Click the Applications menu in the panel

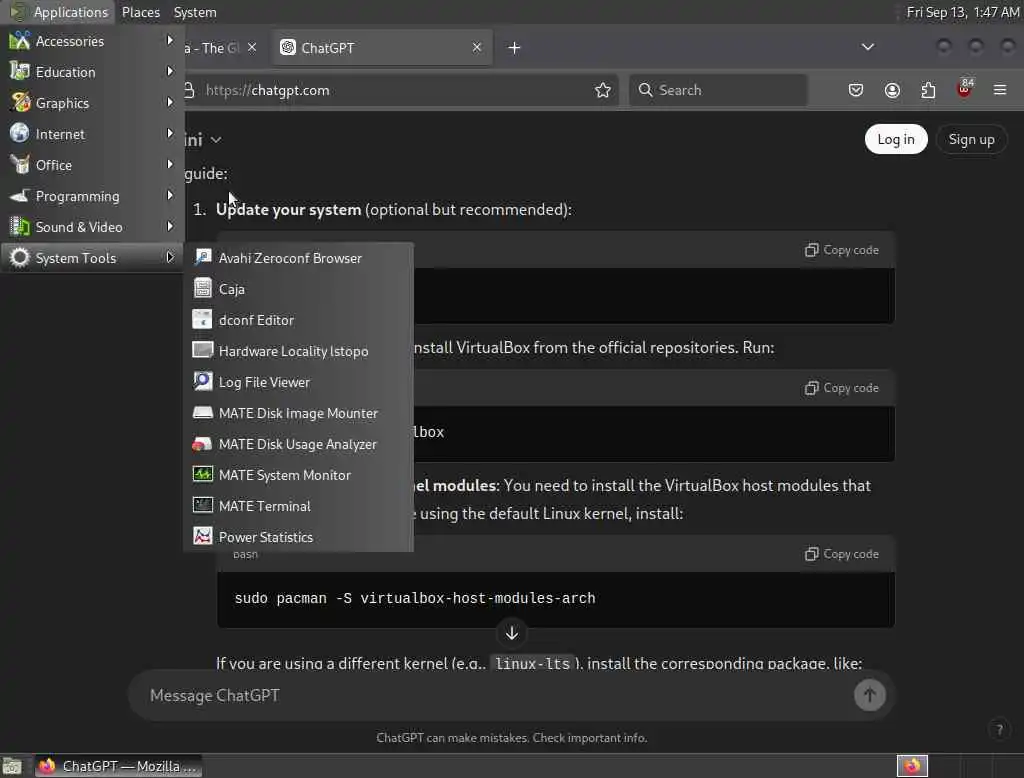tap(59, 12)
